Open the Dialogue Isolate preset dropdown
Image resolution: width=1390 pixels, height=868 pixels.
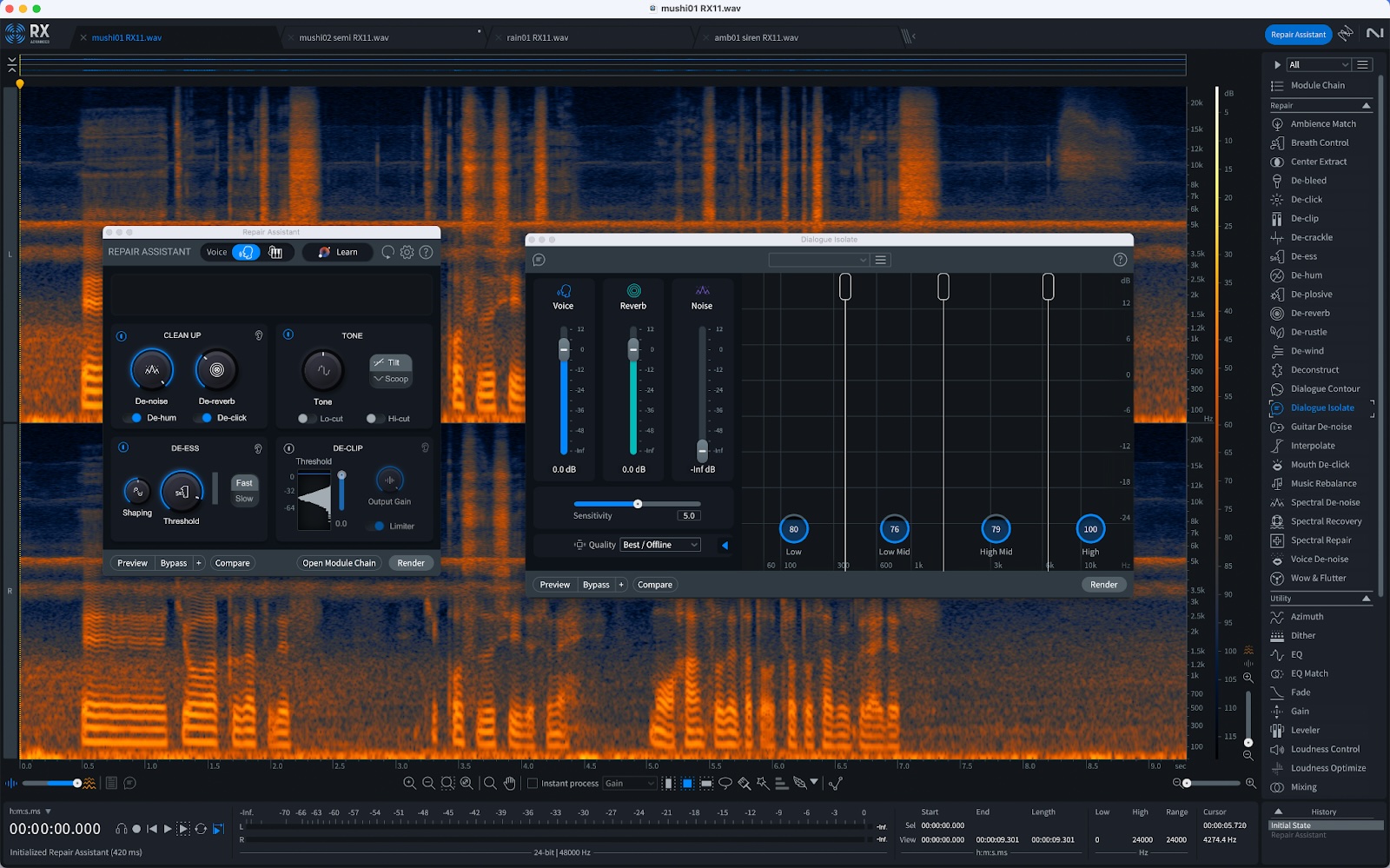point(818,260)
